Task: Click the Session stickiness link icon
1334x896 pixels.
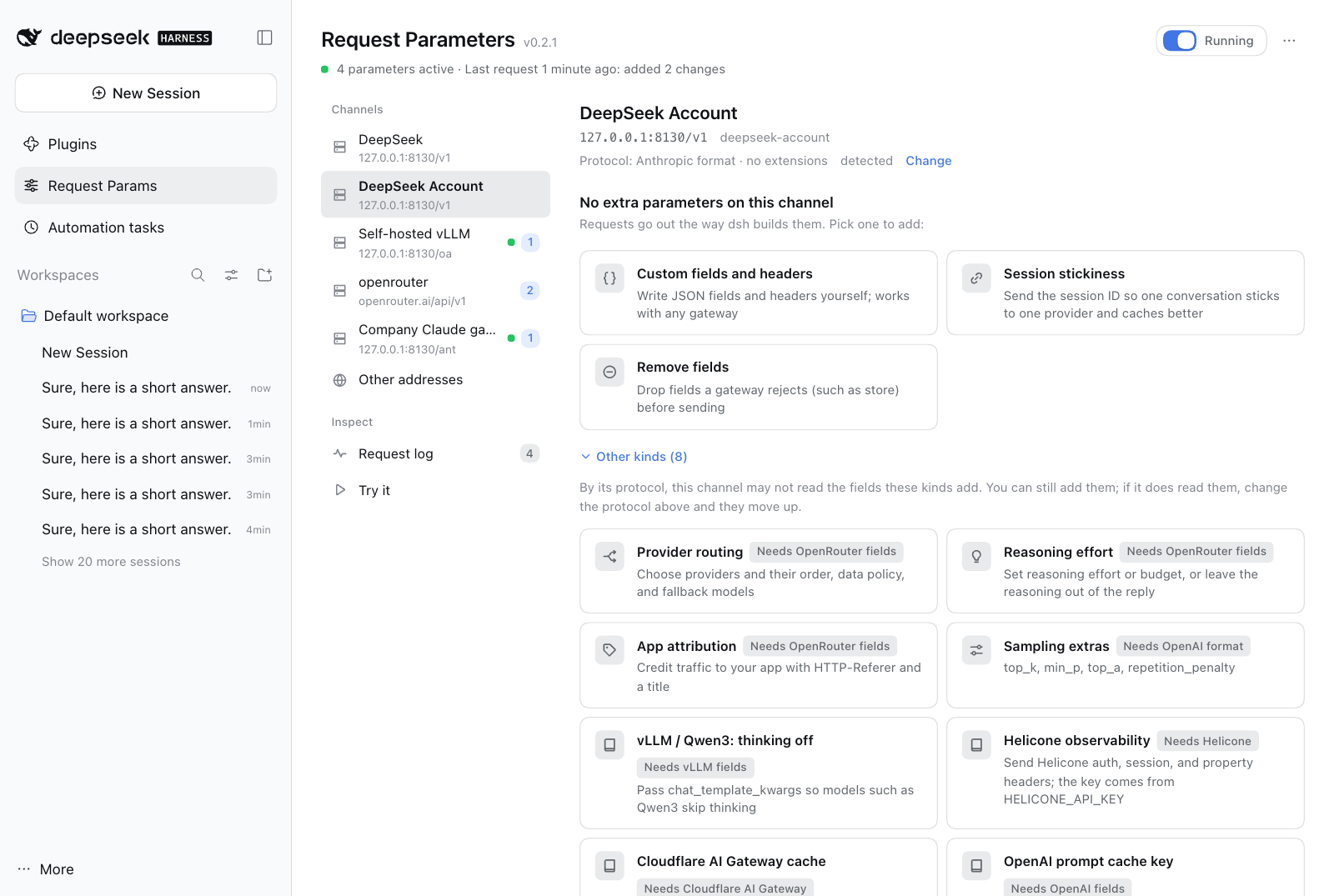Action: point(976,278)
